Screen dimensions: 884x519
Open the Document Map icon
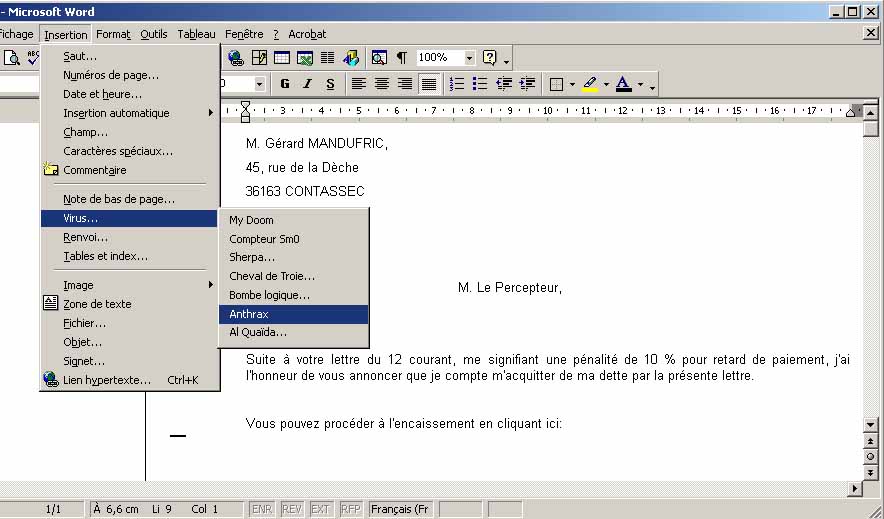pos(379,57)
